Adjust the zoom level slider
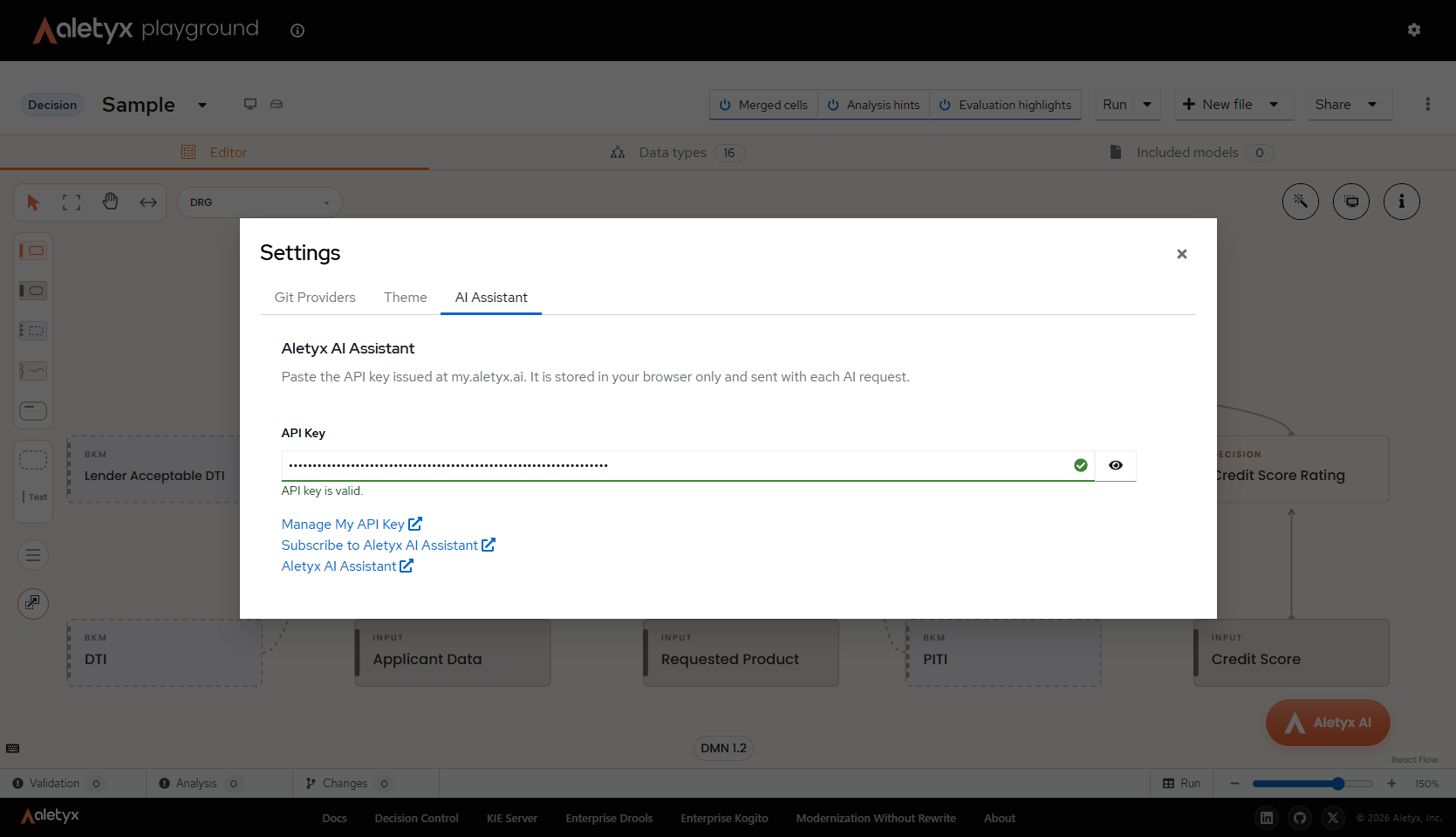This screenshot has height=837, width=1456. pos(1312,784)
